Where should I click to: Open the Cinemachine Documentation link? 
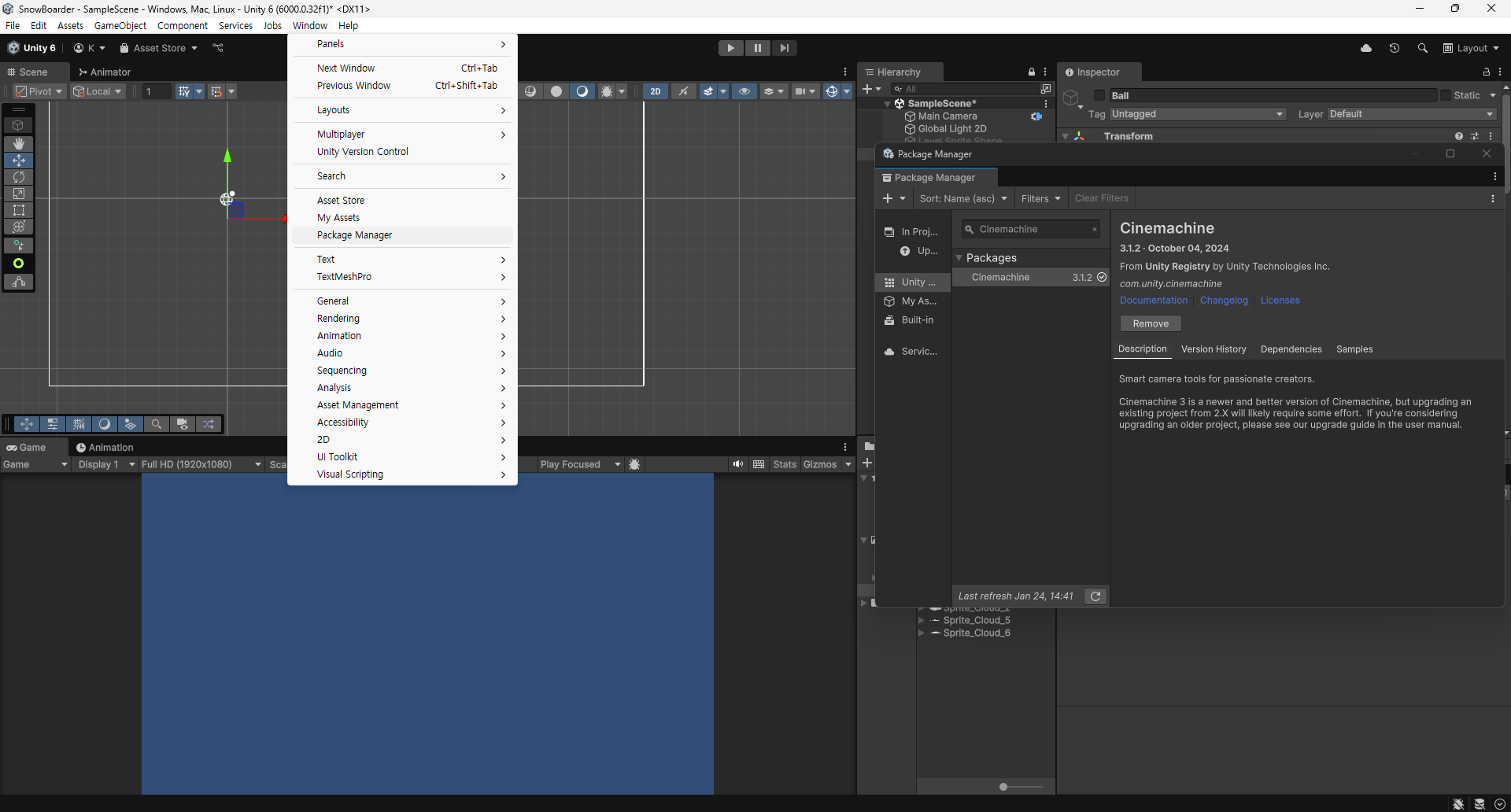click(x=1152, y=300)
